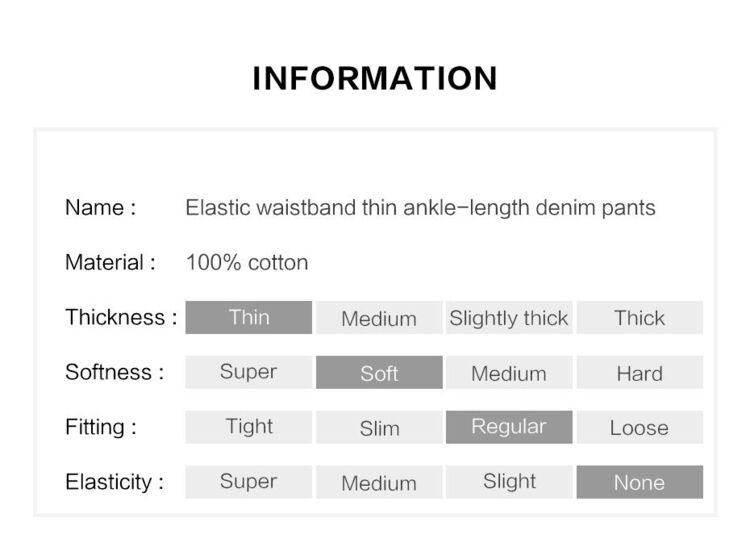Choose Medium in the Softness row

pyautogui.click(x=509, y=372)
